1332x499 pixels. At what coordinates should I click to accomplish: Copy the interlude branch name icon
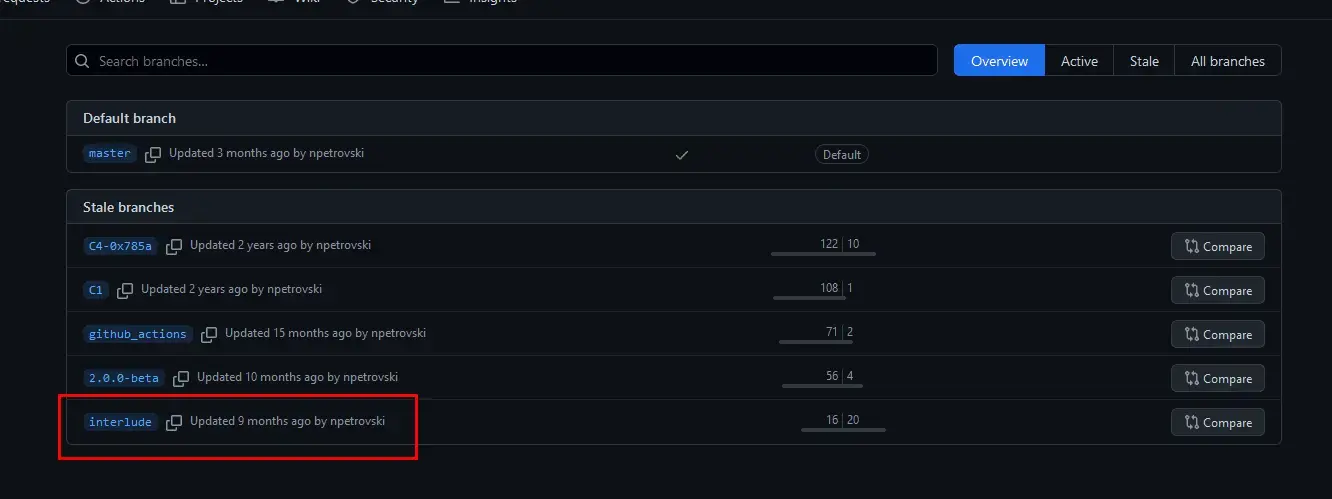tap(174, 422)
